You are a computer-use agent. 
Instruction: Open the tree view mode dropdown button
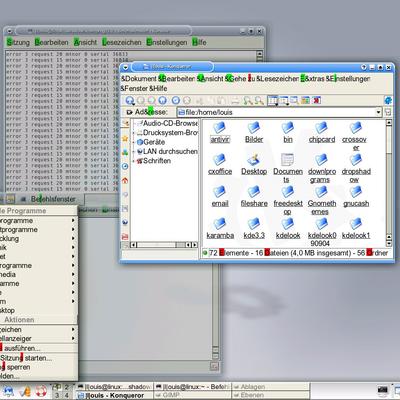pos(284,100)
